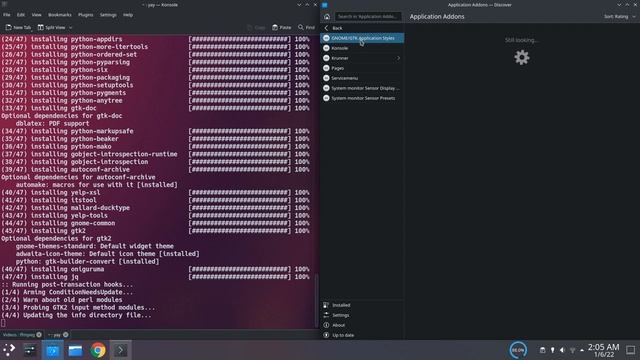The width and height of the screenshot is (640, 360).
Task: Open the clipboard tray icon
Action: coord(542,350)
